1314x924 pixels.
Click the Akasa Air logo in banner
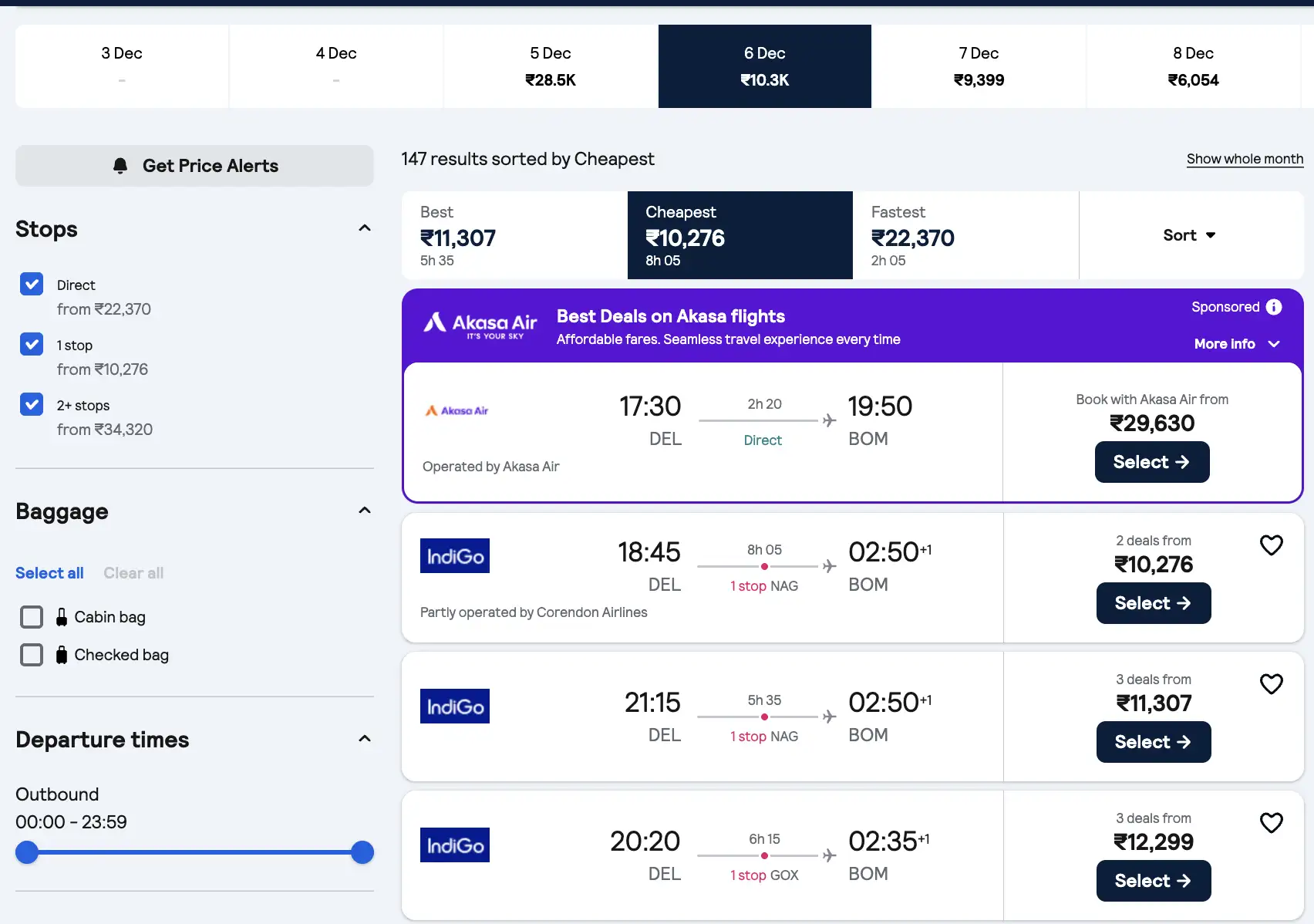(480, 325)
